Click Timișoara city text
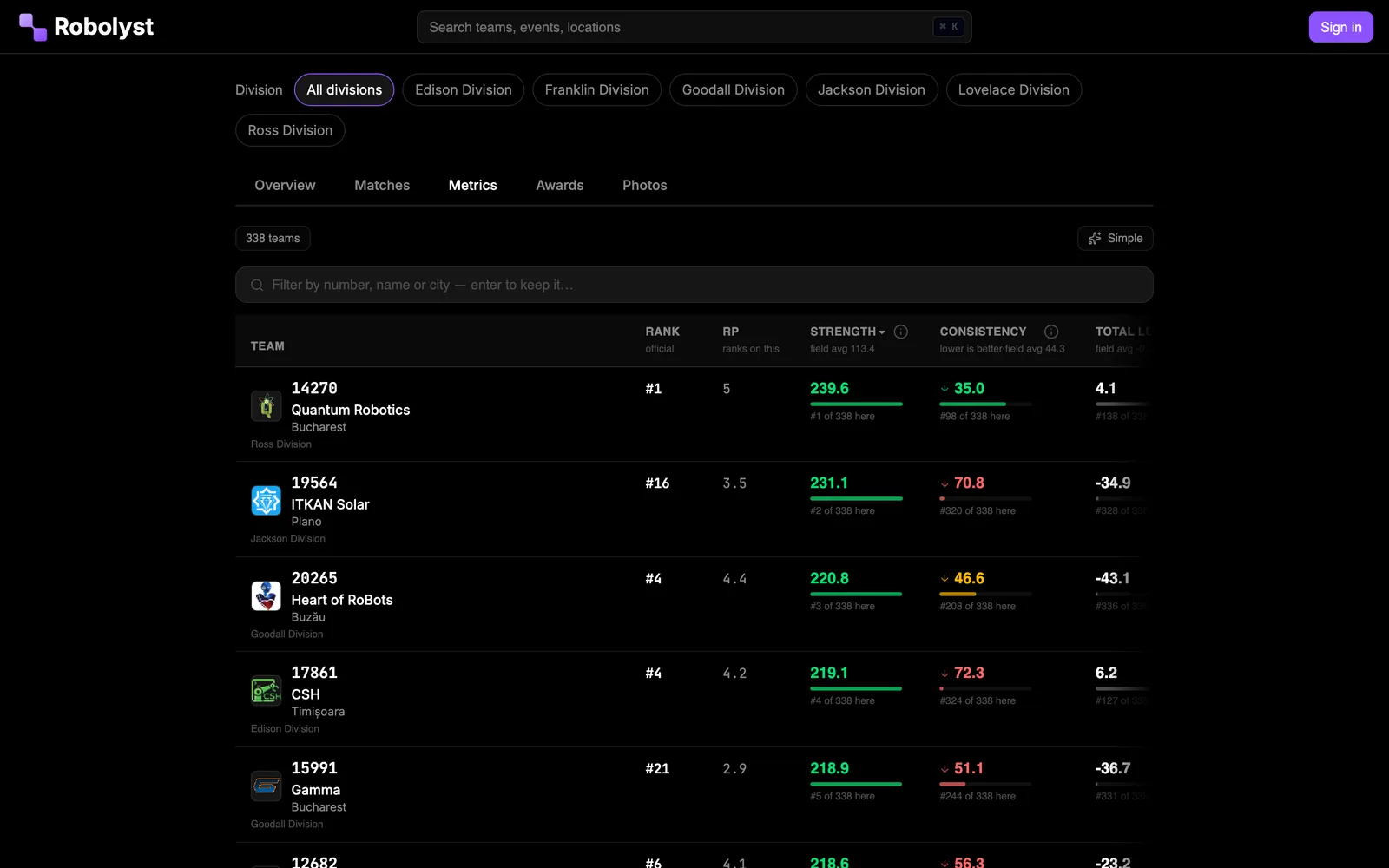 coord(318,712)
